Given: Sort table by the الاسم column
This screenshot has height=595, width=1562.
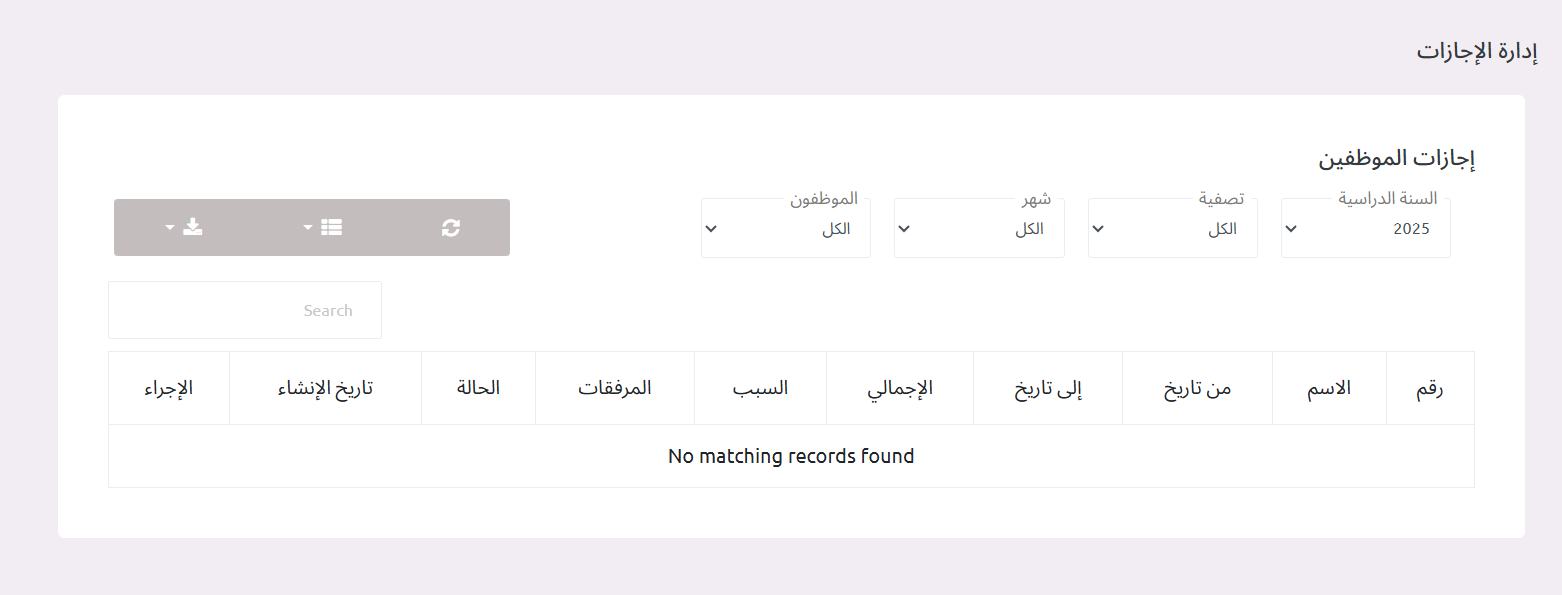Looking at the screenshot, I should click(1329, 388).
